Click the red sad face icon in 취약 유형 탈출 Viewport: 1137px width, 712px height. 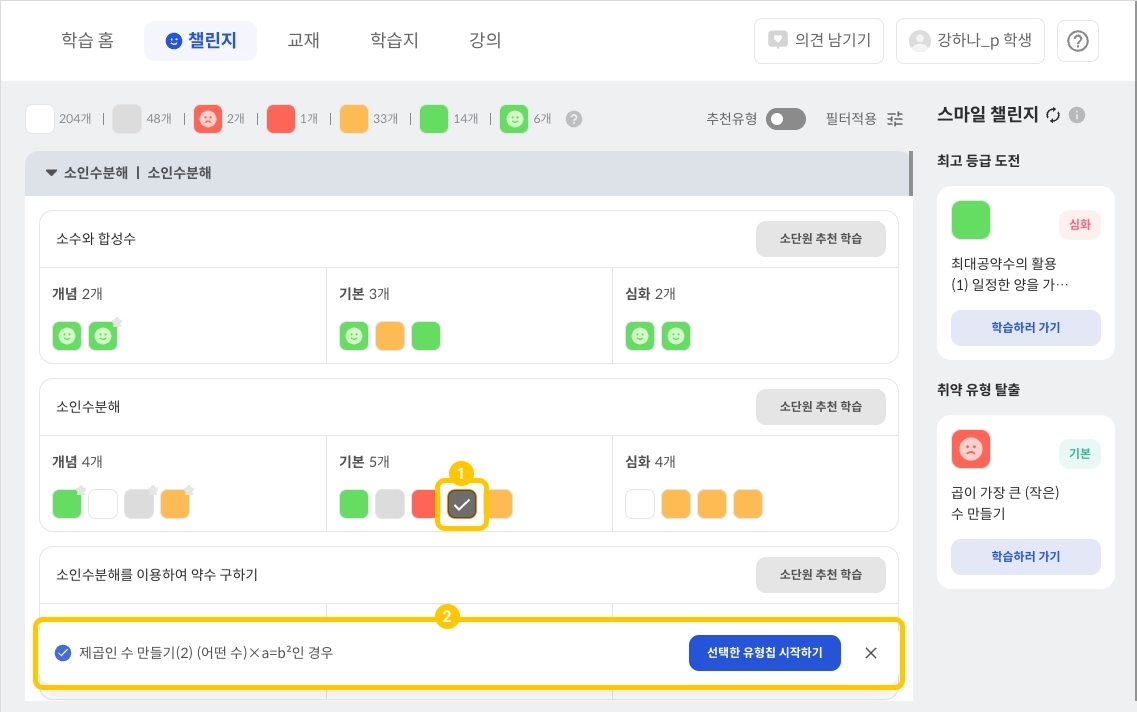click(970, 449)
